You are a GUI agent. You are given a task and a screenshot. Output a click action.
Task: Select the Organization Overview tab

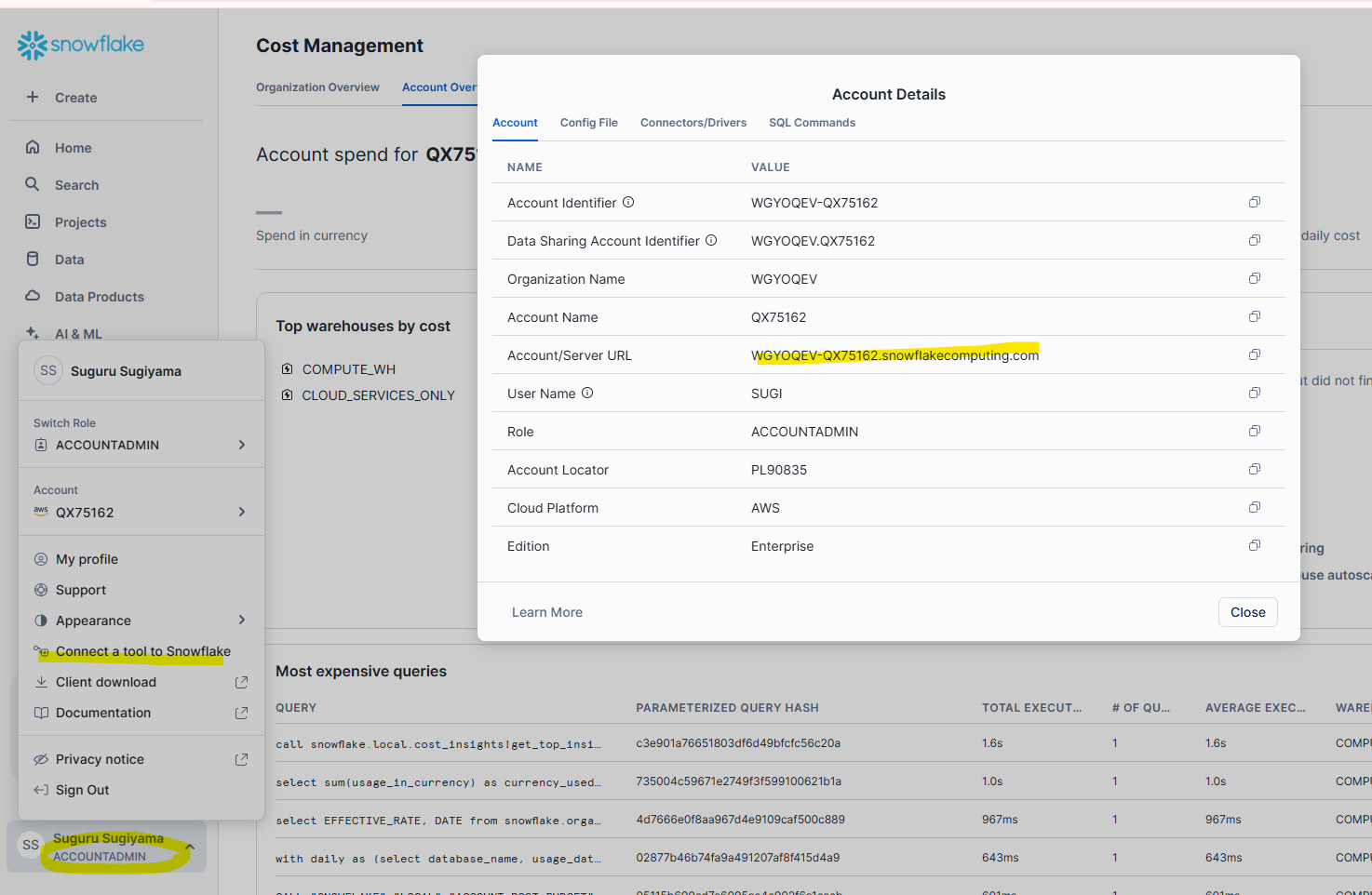(x=317, y=87)
